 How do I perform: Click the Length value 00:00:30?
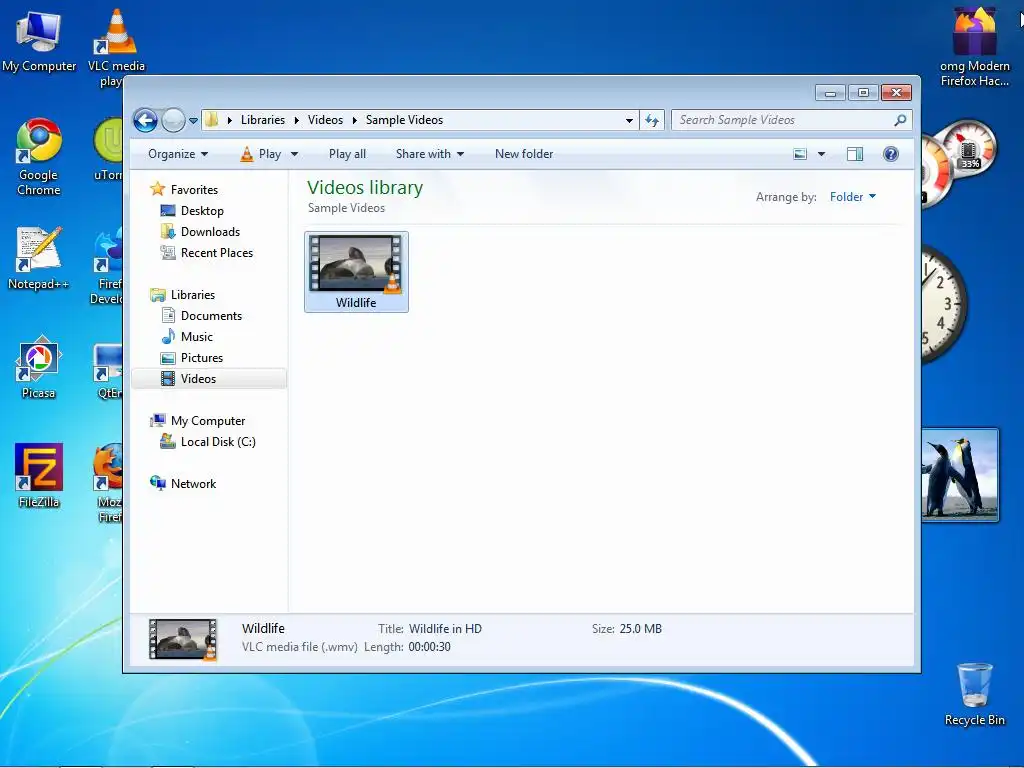point(429,647)
